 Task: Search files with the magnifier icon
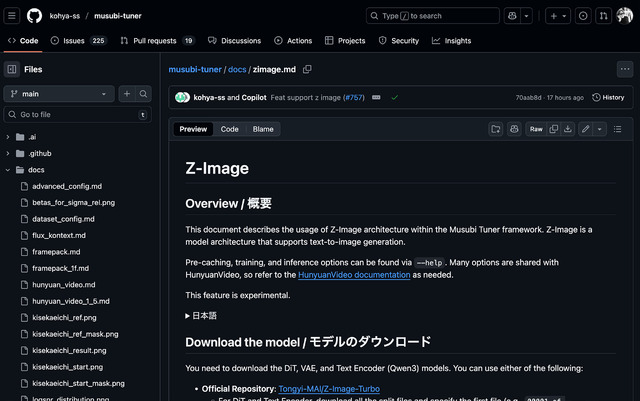click(x=144, y=93)
